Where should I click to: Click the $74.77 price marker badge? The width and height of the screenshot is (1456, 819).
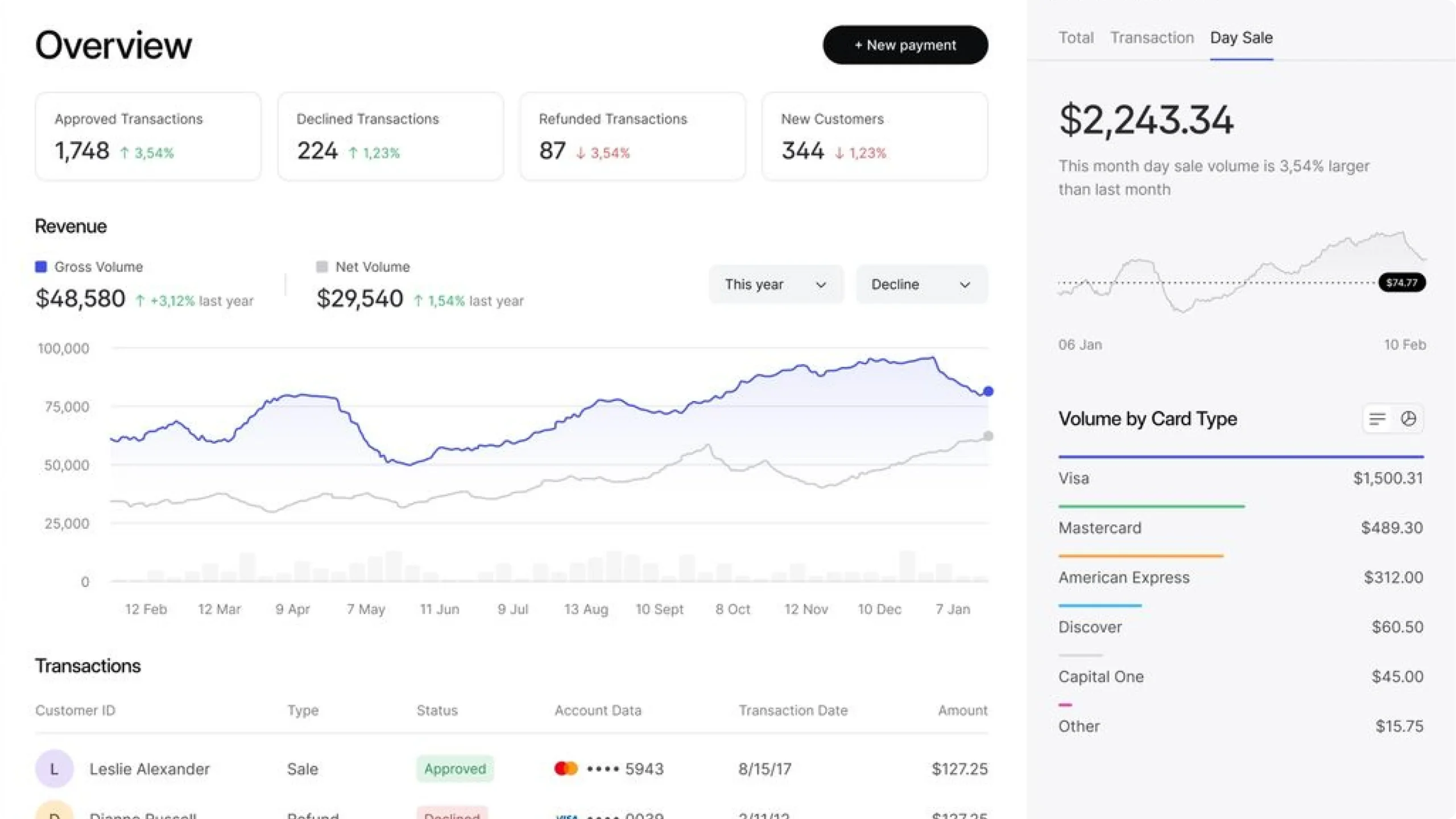[1401, 283]
